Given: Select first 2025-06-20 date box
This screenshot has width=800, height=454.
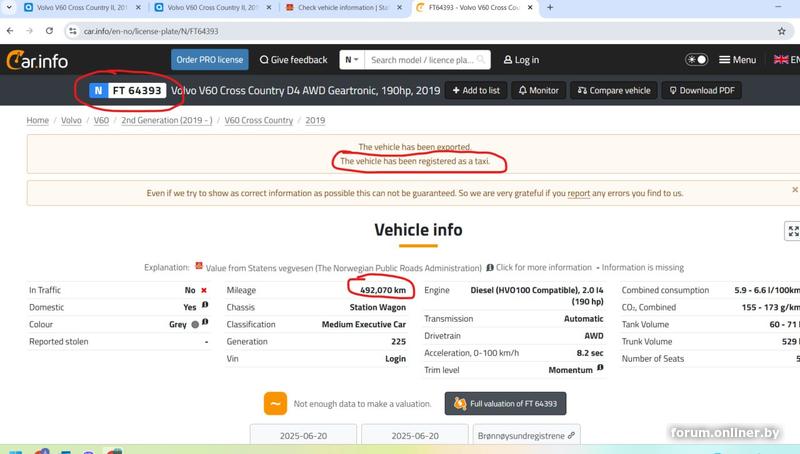Looking at the screenshot, I should (303, 435).
